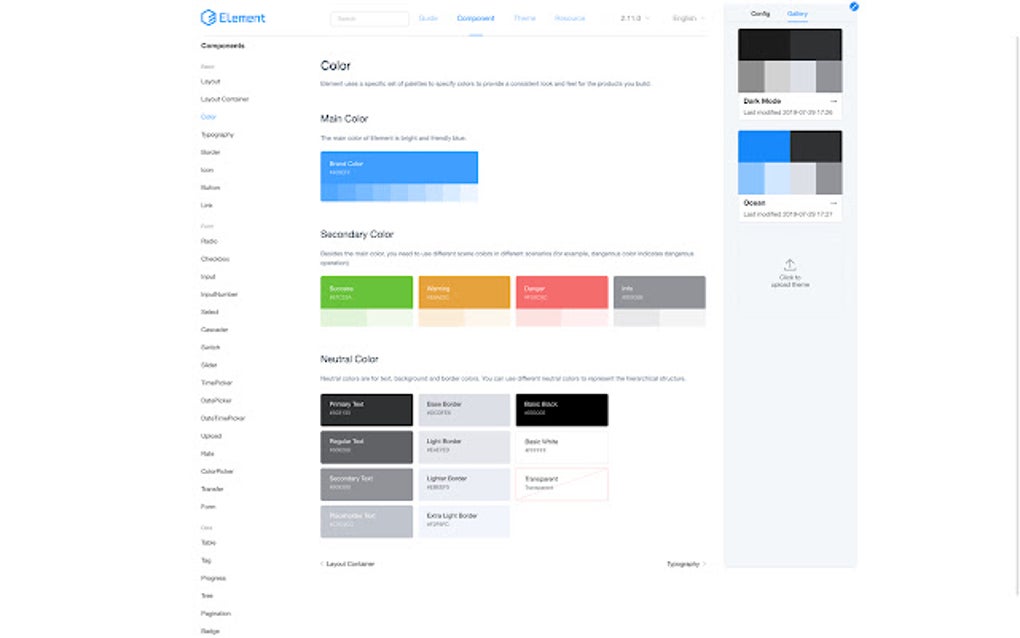Screen dimensions: 1020x638
Task: Navigate to Typography via next link
Action: click(683, 563)
